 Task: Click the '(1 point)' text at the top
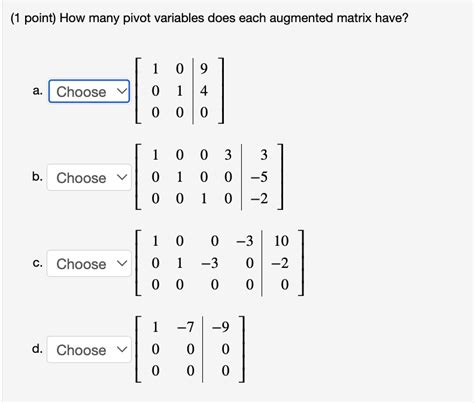coord(33,18)
